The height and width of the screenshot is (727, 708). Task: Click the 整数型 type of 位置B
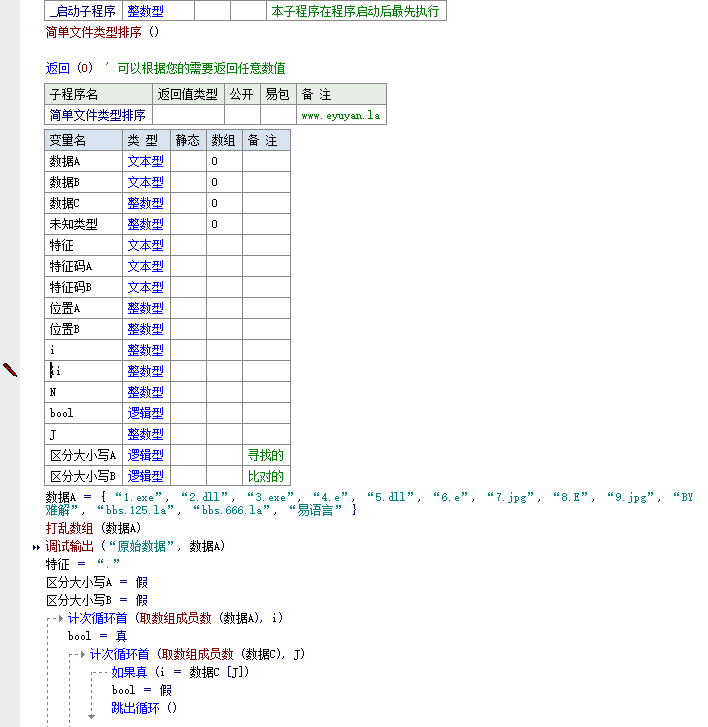click(x=145, y=329)
